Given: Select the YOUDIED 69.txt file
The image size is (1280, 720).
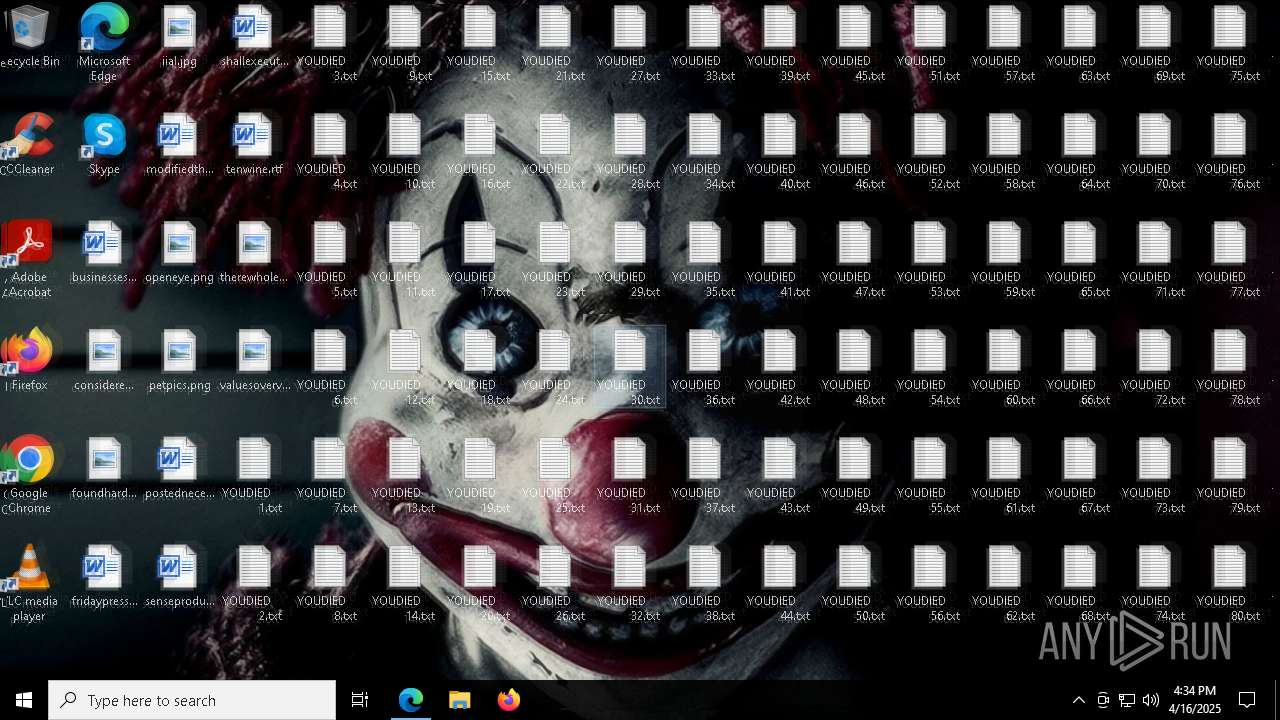Looking at the screenshot, I should 1154,45.
